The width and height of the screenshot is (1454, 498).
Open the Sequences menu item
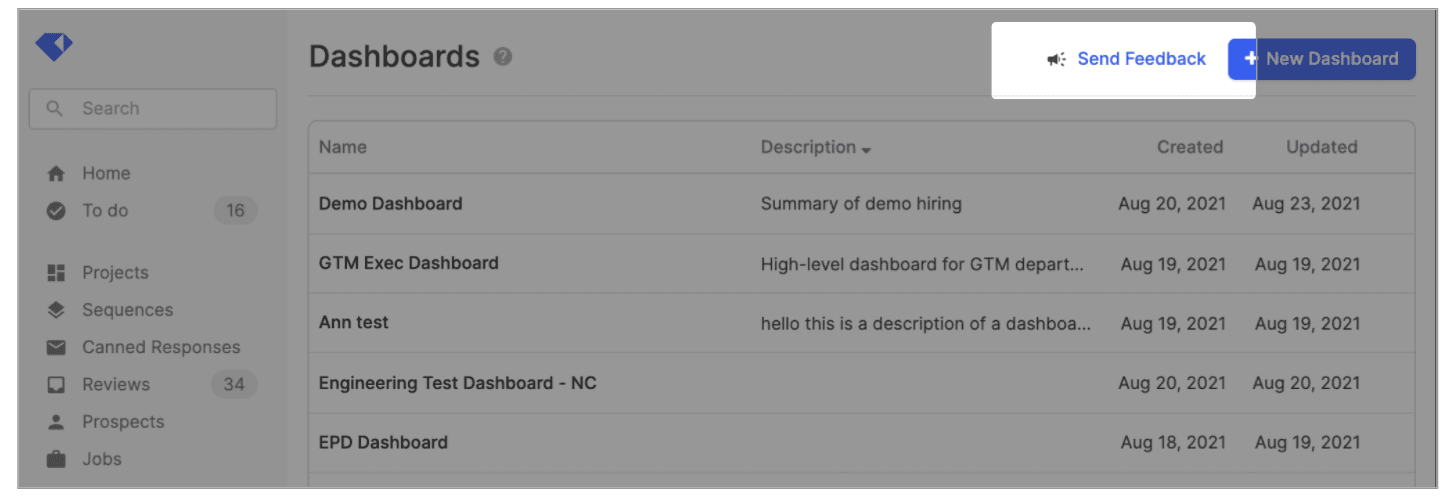pyautogui.click(x=127, y=310)
